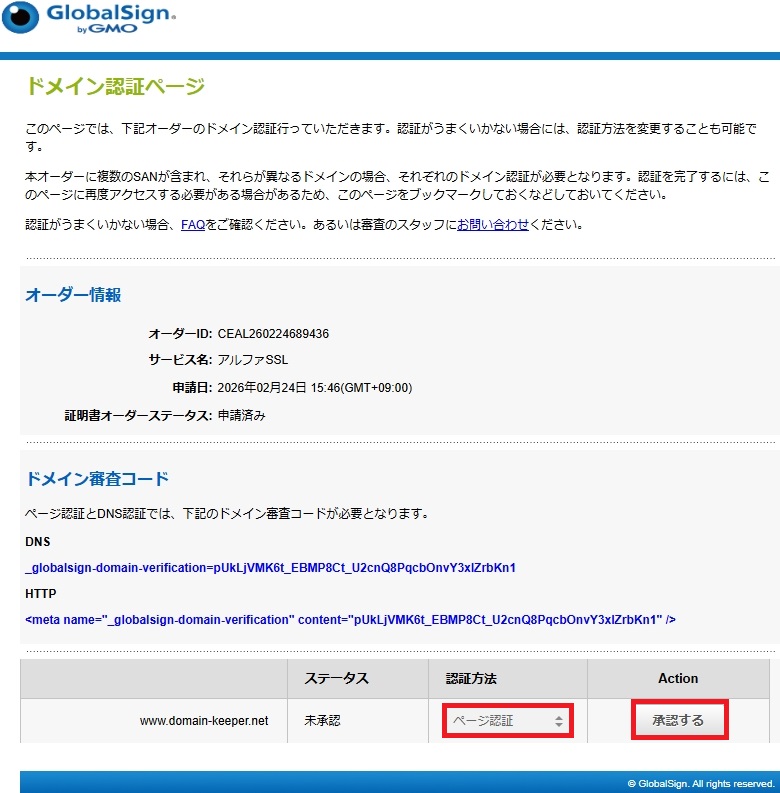Click the ドメイン認証ページ page heading
The image size is (780, 793).
click(x=115, y=86)
